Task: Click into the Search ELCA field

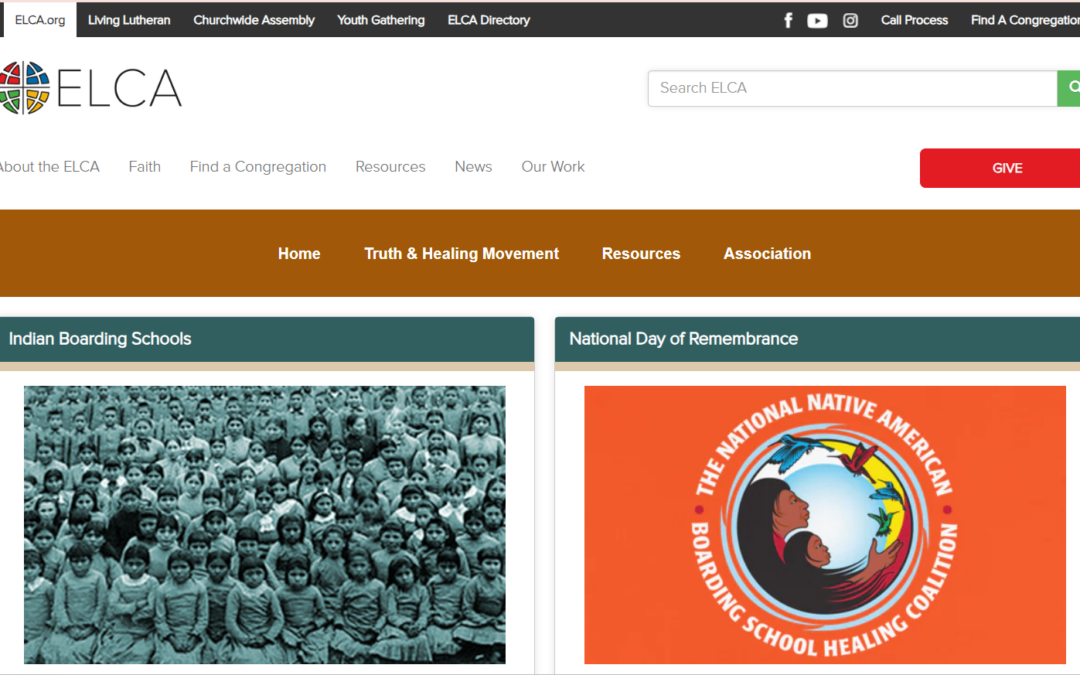Action: tap(852, 88)
